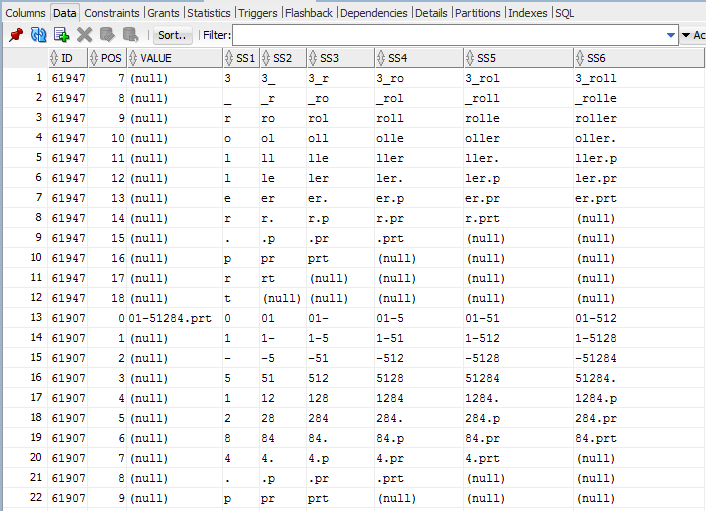This screenshot has width=706, height=511.
Task: Sort icon on SS5 column header
Action: [470, 58]
